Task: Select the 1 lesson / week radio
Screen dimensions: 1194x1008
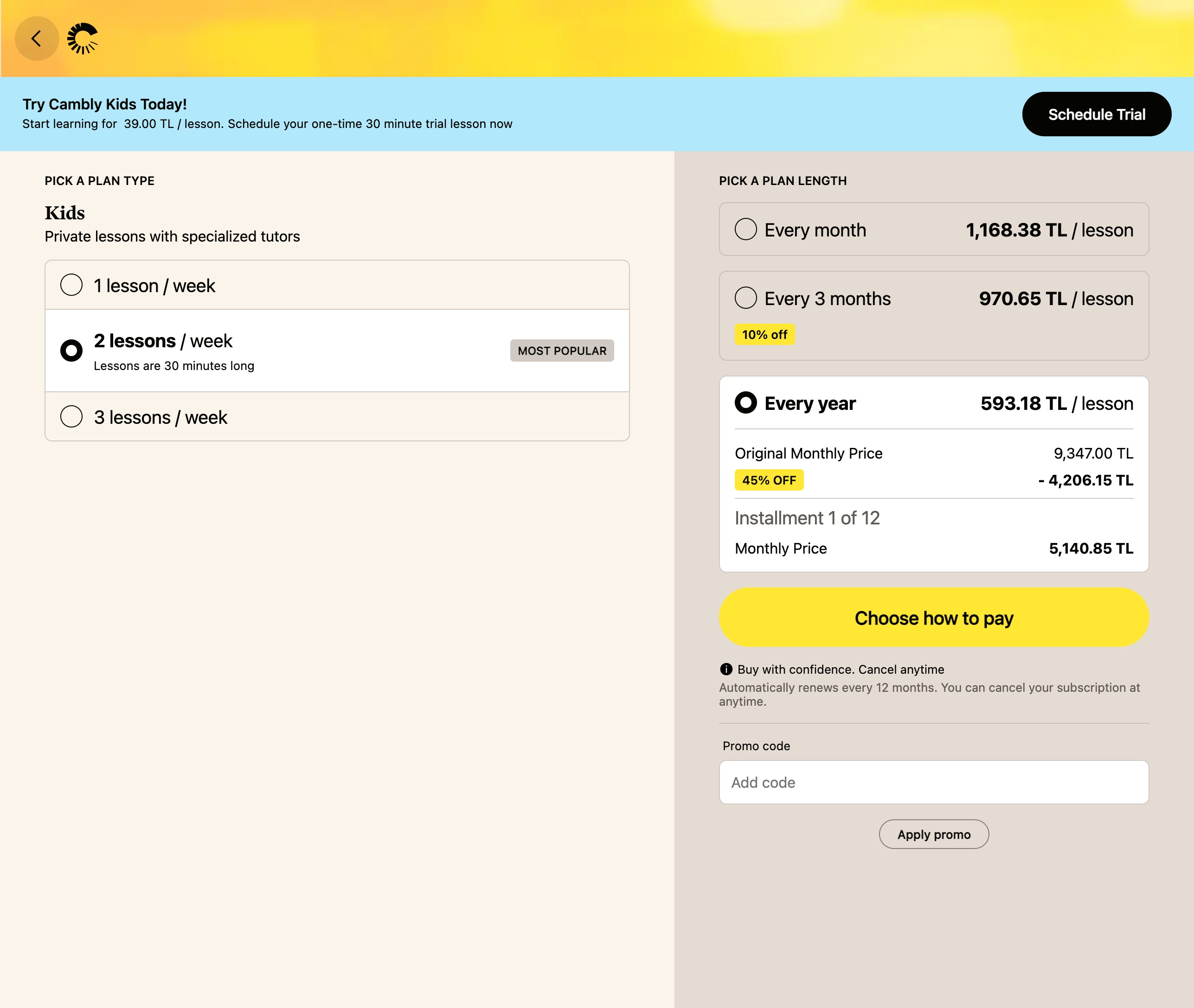Action: coord(71,285)
